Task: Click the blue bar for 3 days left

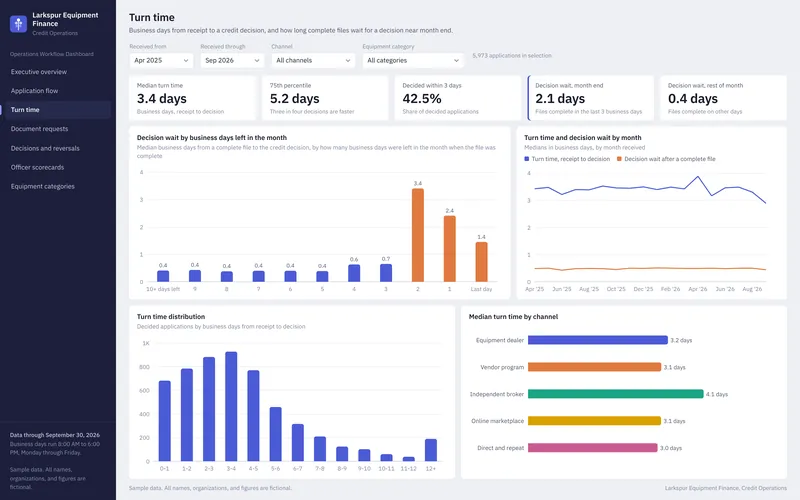Action: pos(386,273)
